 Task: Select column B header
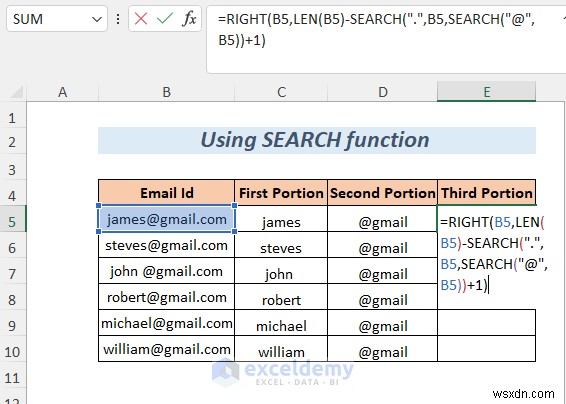click(x=166, y=92)
